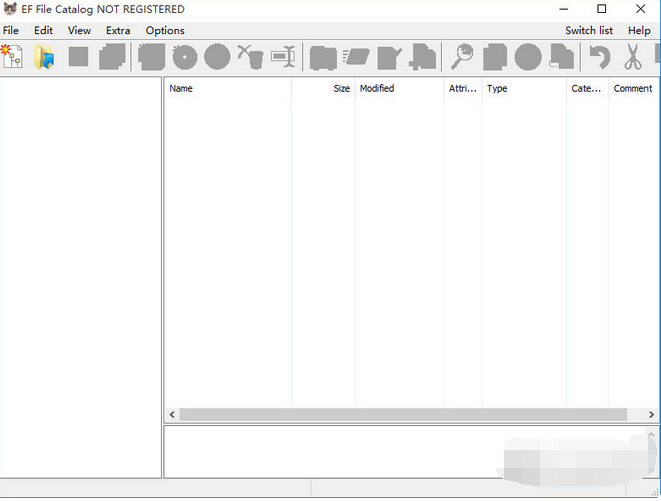Click the Open catalog folder icon

point(45,57)
